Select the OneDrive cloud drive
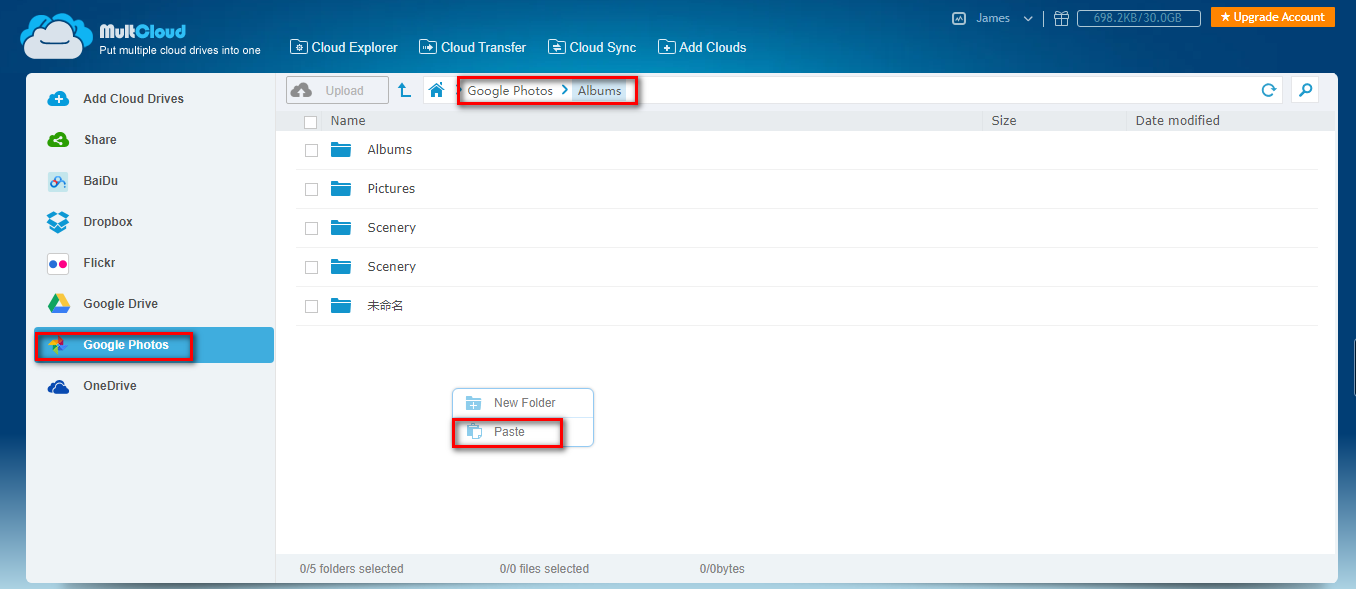The width and height of the screenshot is (1356, 589). point(154,386)
